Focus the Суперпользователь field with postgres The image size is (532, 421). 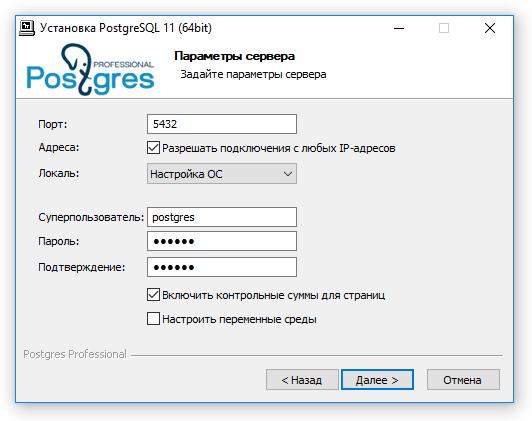[x=222, y=217]
